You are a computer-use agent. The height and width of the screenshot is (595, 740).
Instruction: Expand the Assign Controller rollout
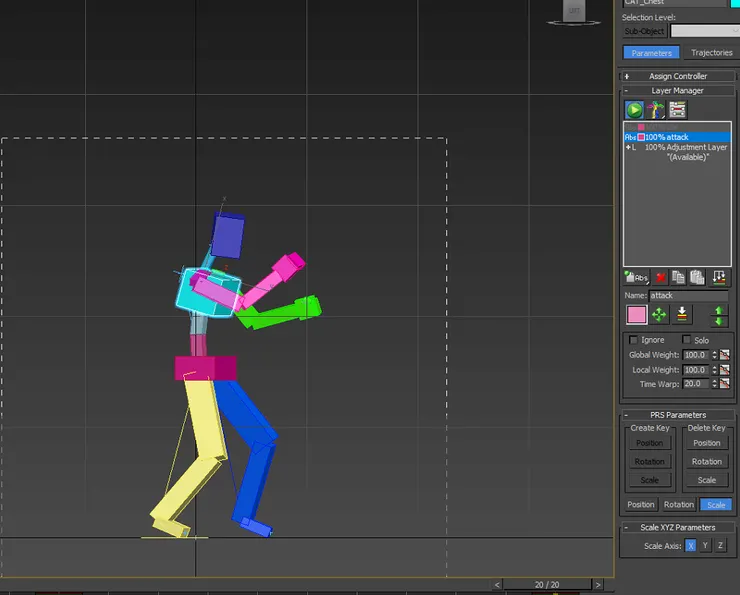[x=677, y=76]
